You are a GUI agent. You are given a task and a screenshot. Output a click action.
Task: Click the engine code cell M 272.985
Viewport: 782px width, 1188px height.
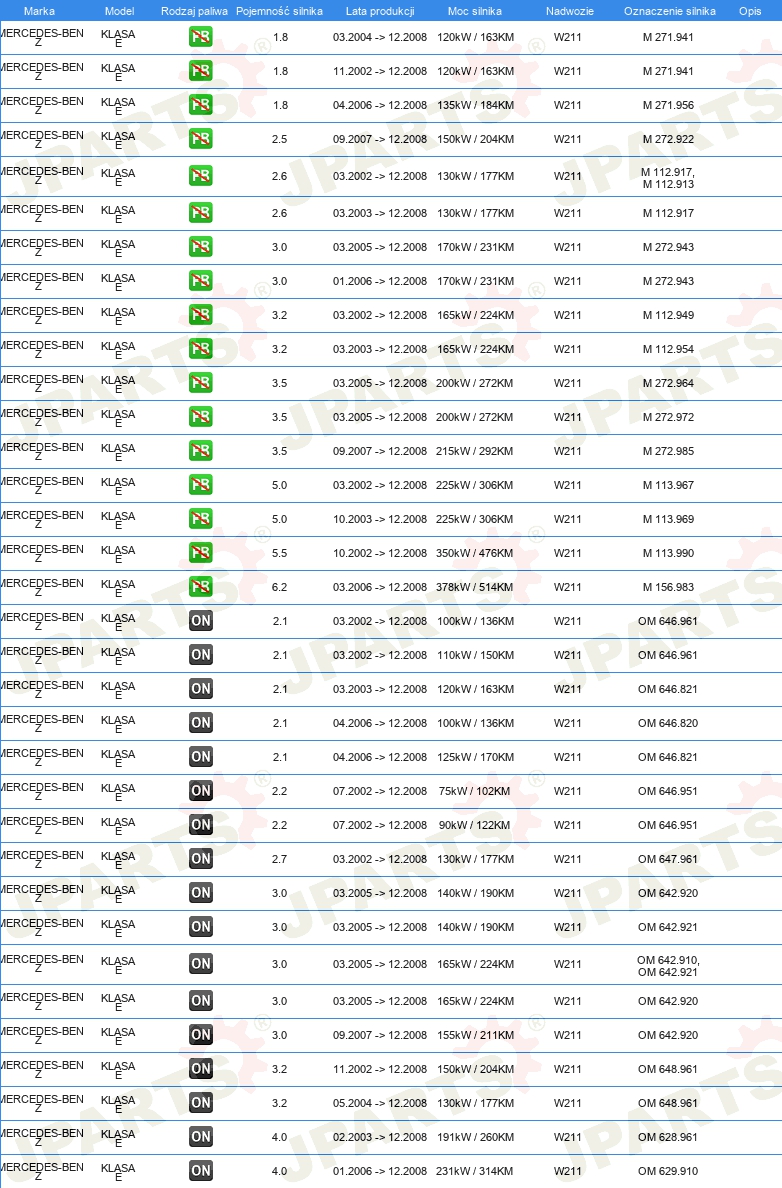[x=668, y=451]
